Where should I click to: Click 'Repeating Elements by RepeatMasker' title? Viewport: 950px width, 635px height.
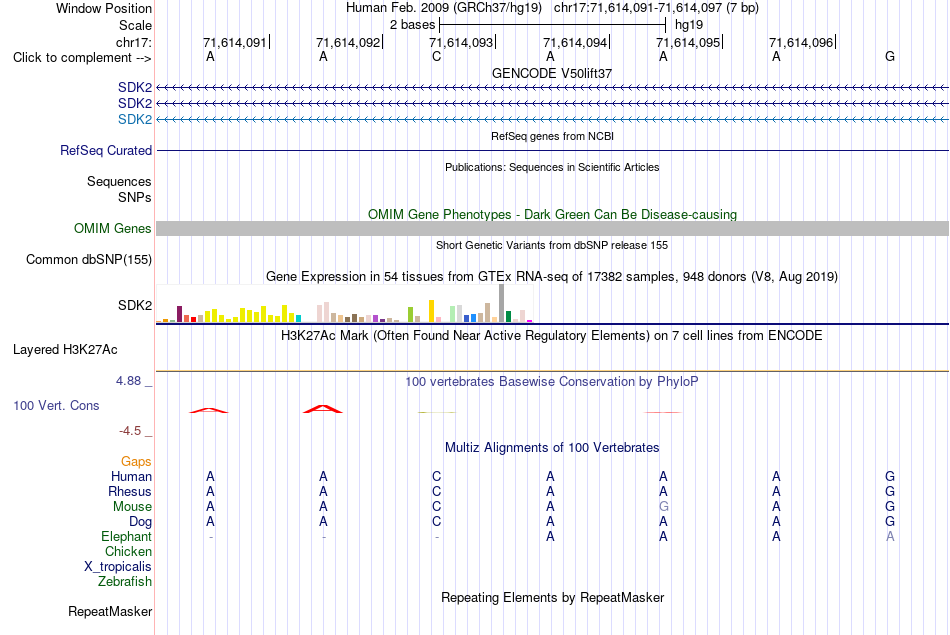tap(552, 597)
